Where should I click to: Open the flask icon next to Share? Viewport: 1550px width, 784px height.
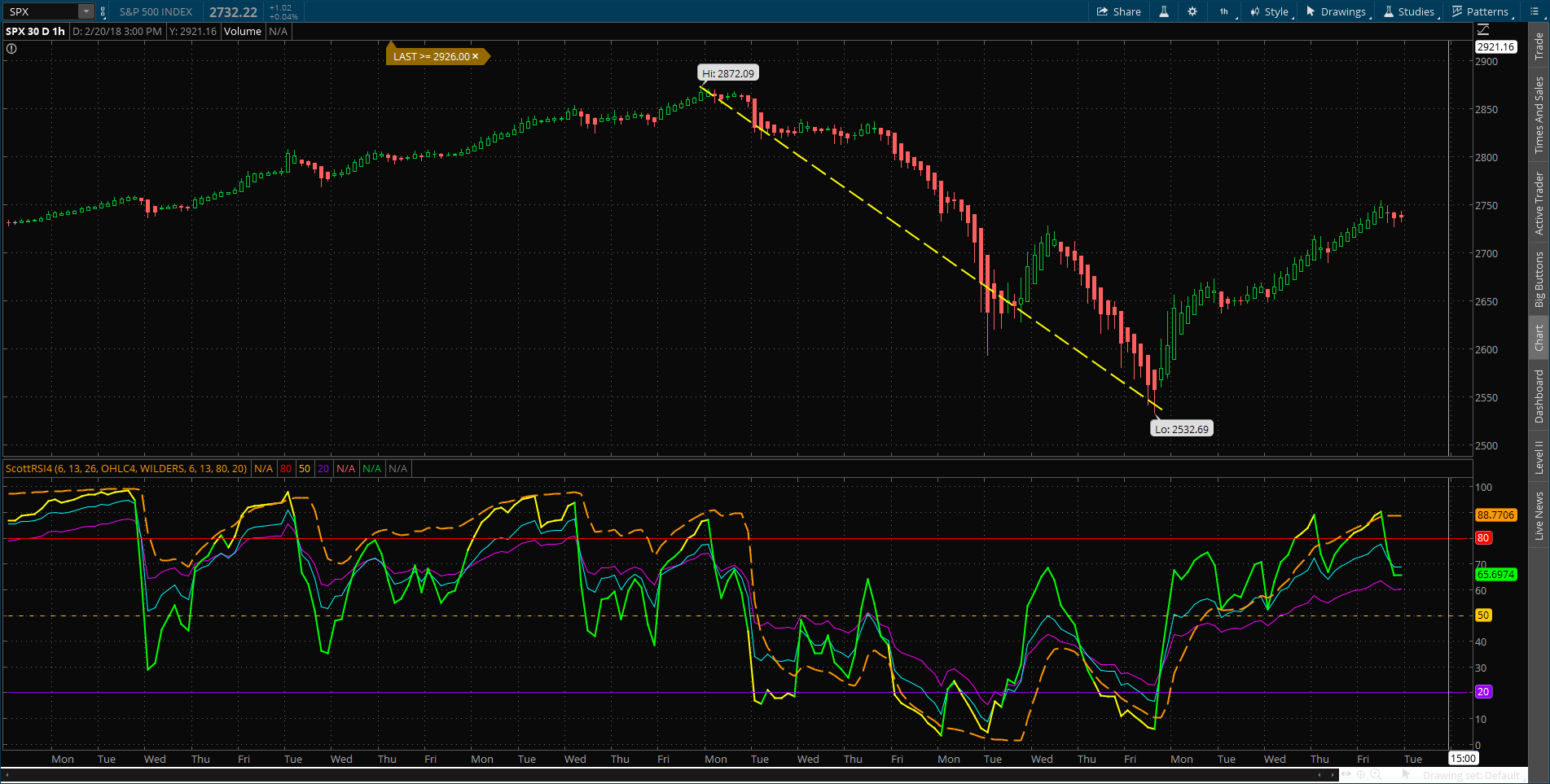[x=1164, y=11]
